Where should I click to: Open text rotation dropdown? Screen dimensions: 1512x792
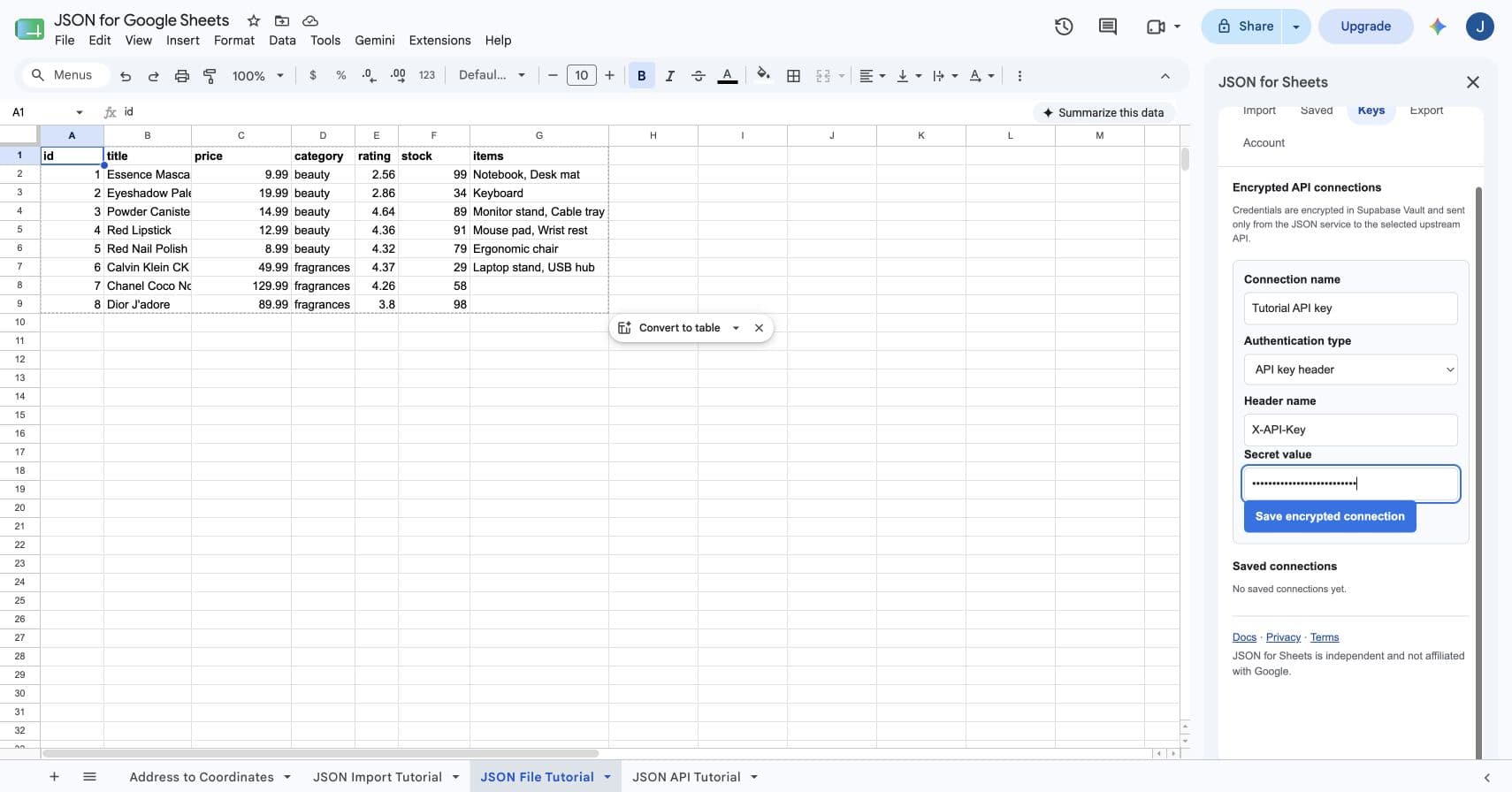click(981, 76)
